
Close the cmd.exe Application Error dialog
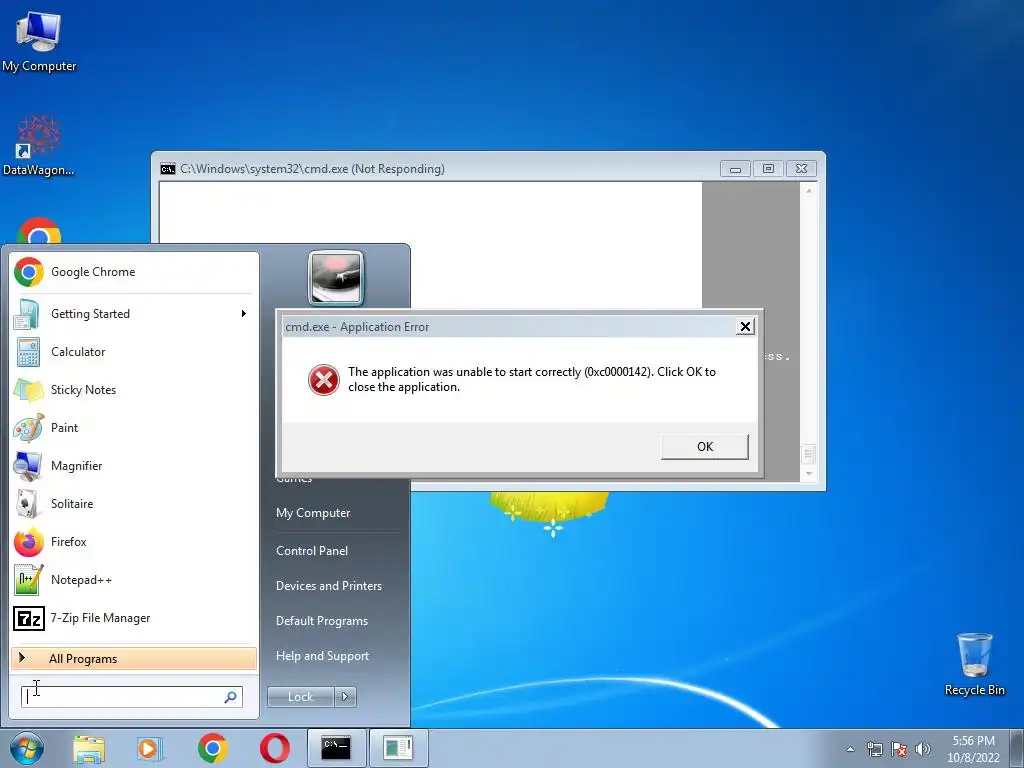coord(744,327)
